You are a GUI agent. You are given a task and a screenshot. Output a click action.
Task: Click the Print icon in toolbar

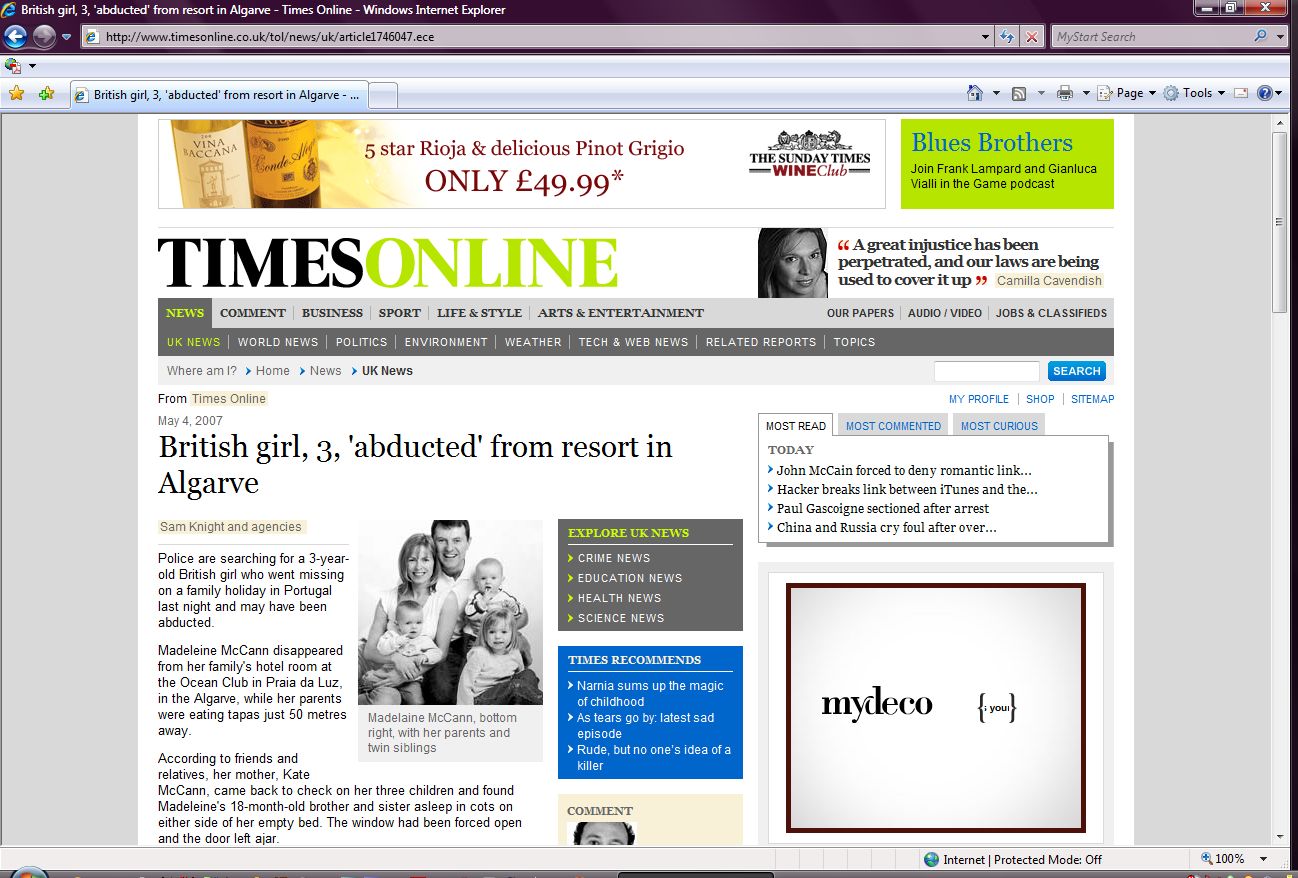[x=1065, y=93]
